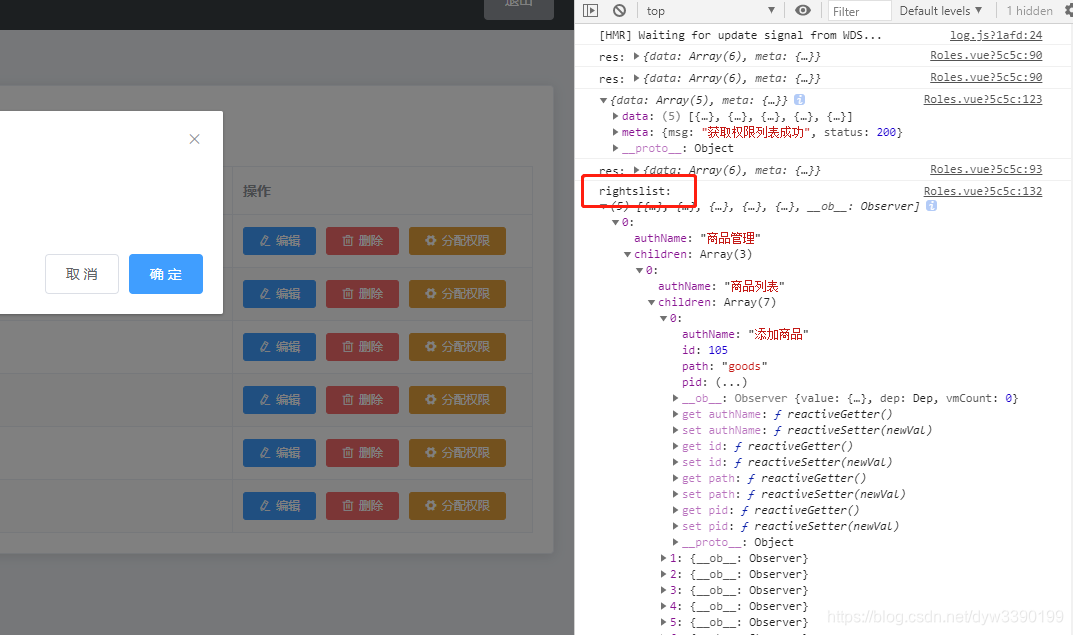Click info icon beside {data: Array(5)}

click(x=799, y=100)
